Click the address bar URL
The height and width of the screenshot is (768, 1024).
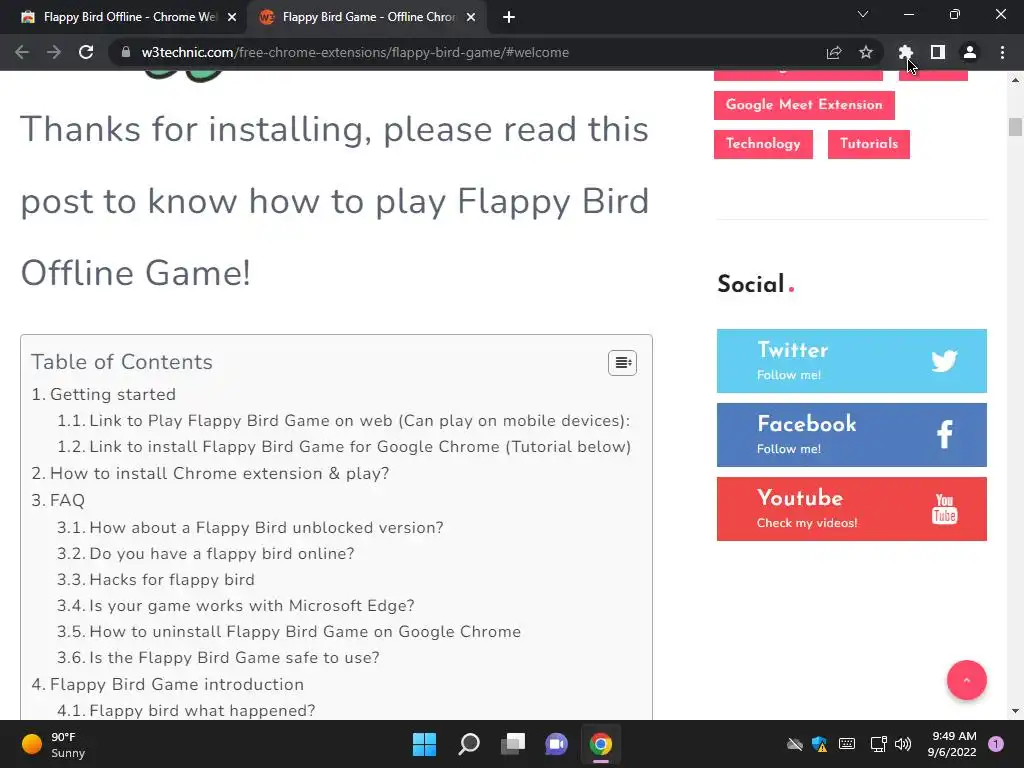[x=355, y=52]
